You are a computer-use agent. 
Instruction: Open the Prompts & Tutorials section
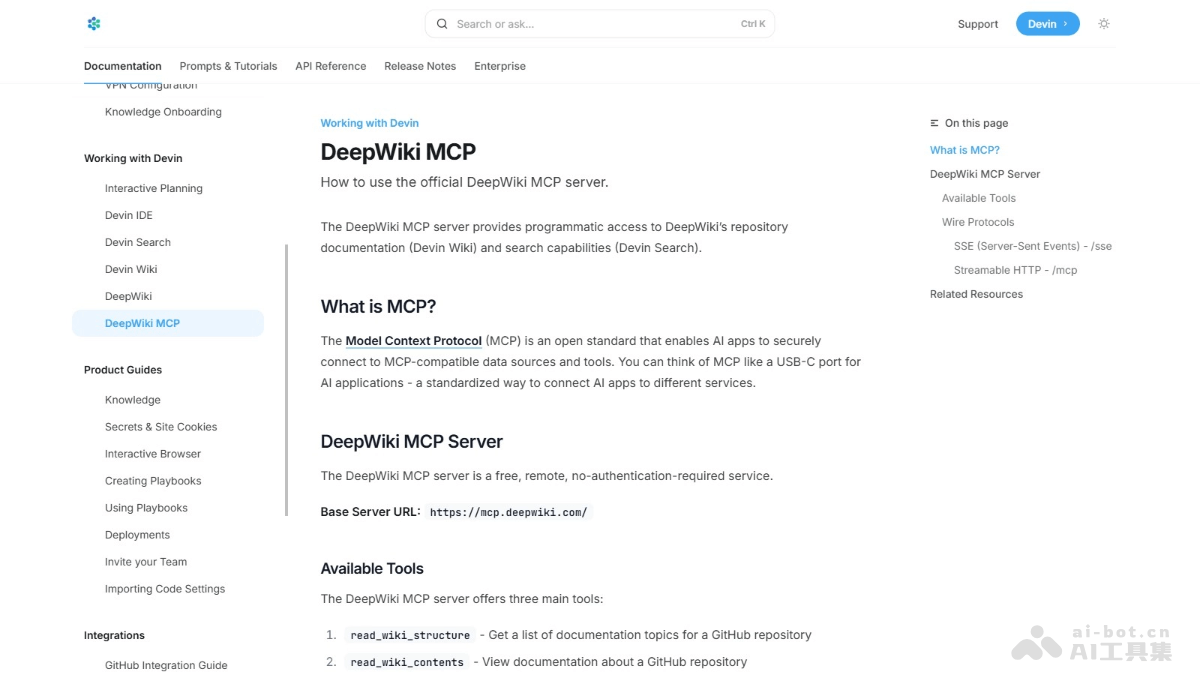pos(228,66)
